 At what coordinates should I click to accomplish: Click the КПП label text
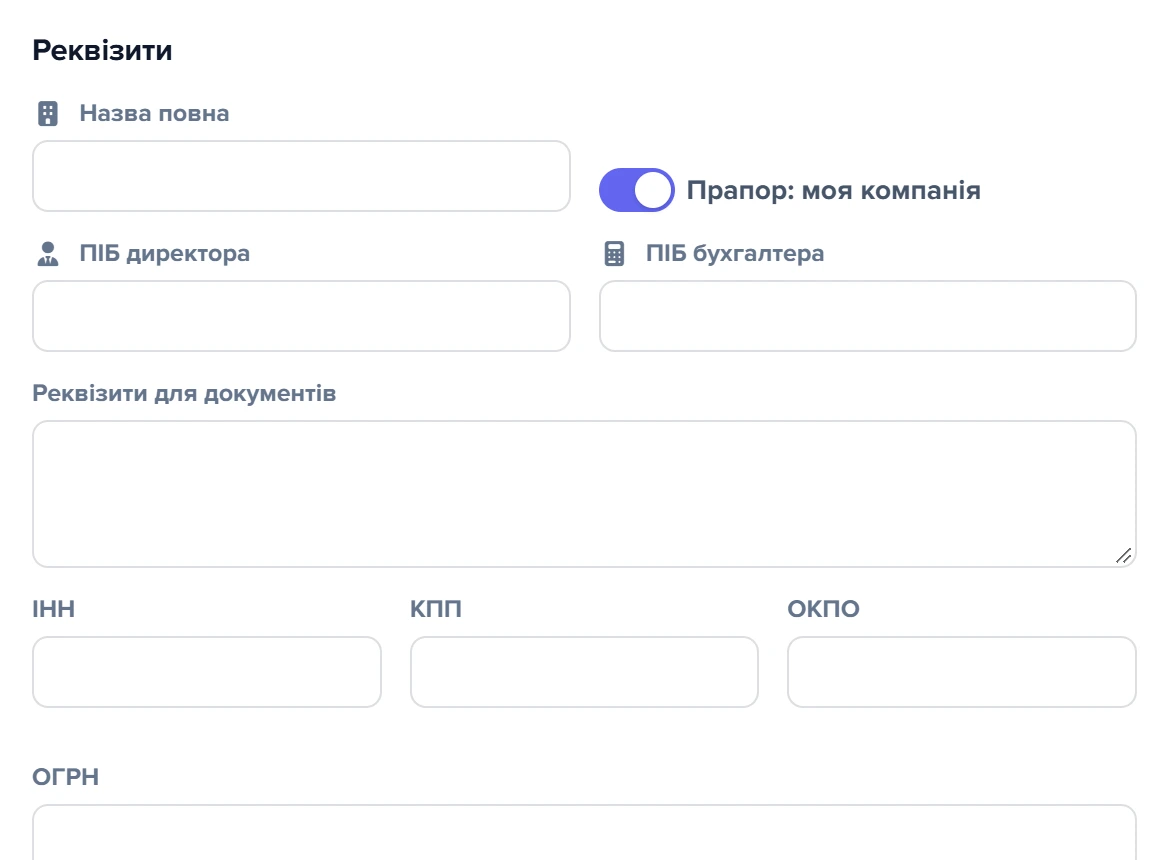tap(436, 609)
